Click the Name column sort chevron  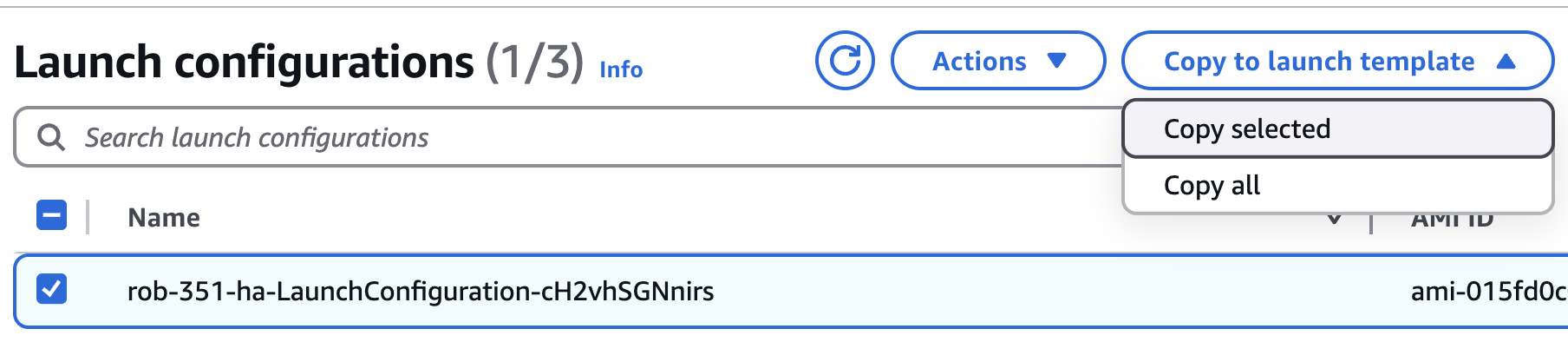tap(1335, 219)
